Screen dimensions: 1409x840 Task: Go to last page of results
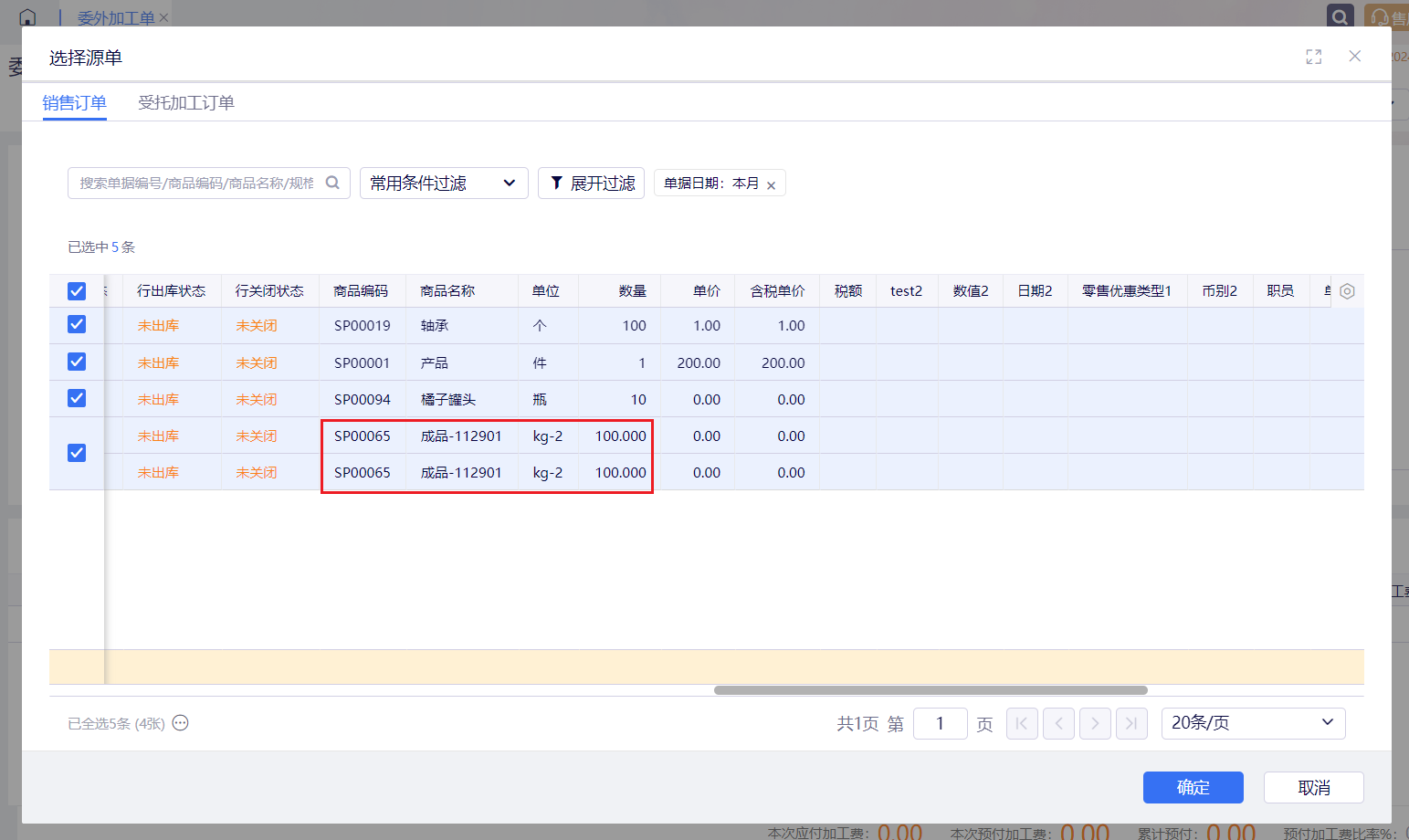point(1131,724)
